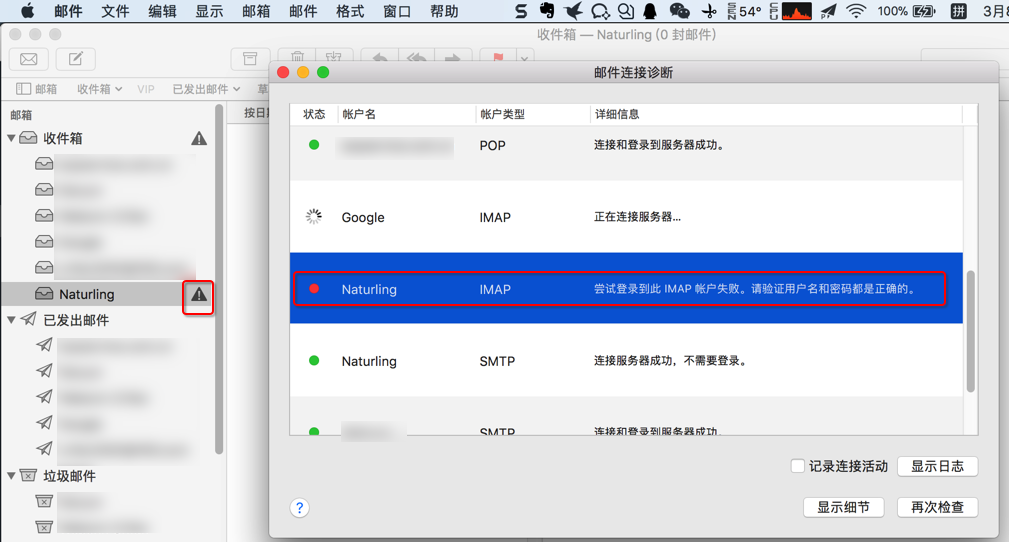Image resolution: width=1009 pixels, height=542 pixels.
Task: Click the mailbox sidebar vertical scrollbar
Action: (219, 280)
